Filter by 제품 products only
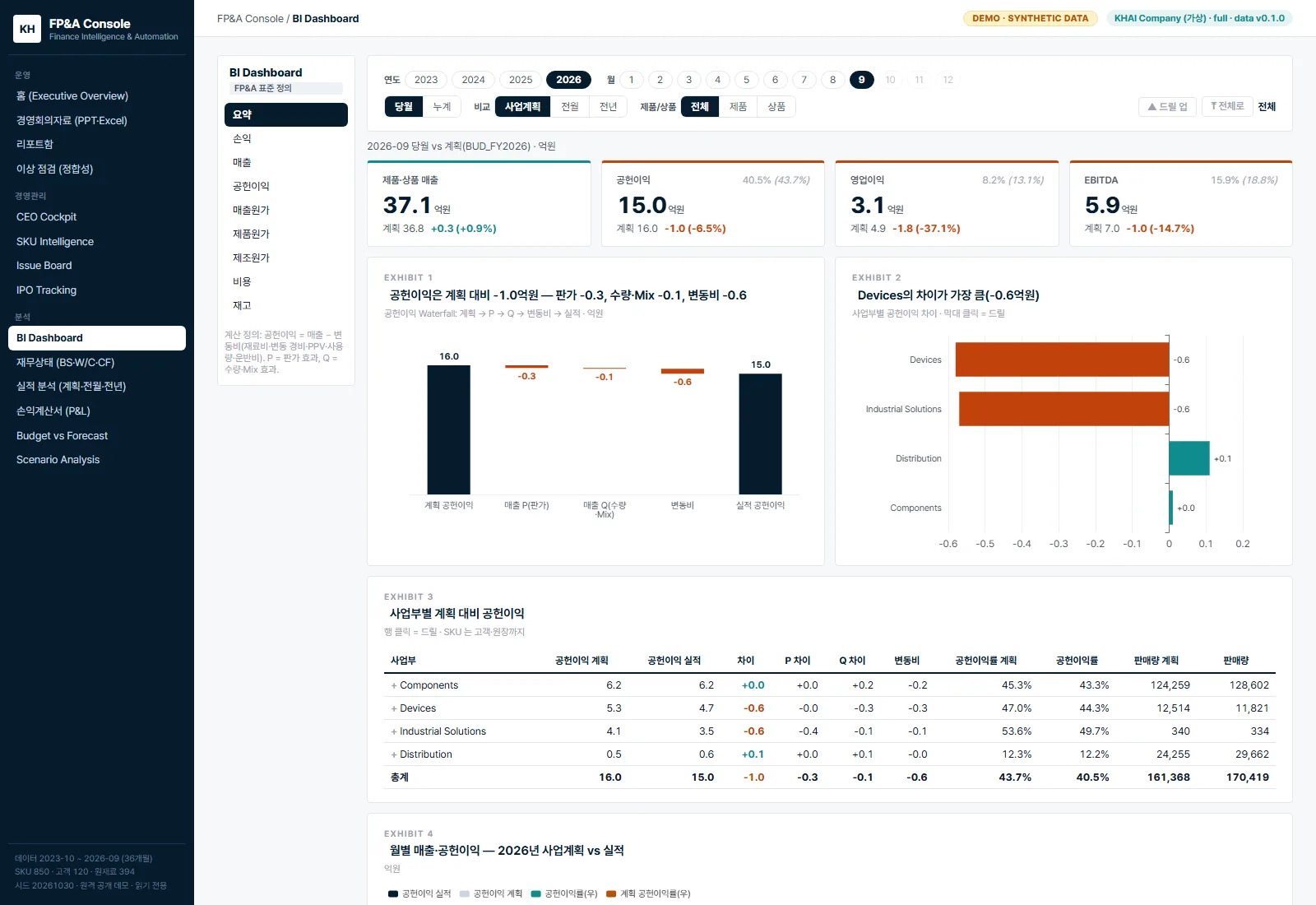 [738, 107]
